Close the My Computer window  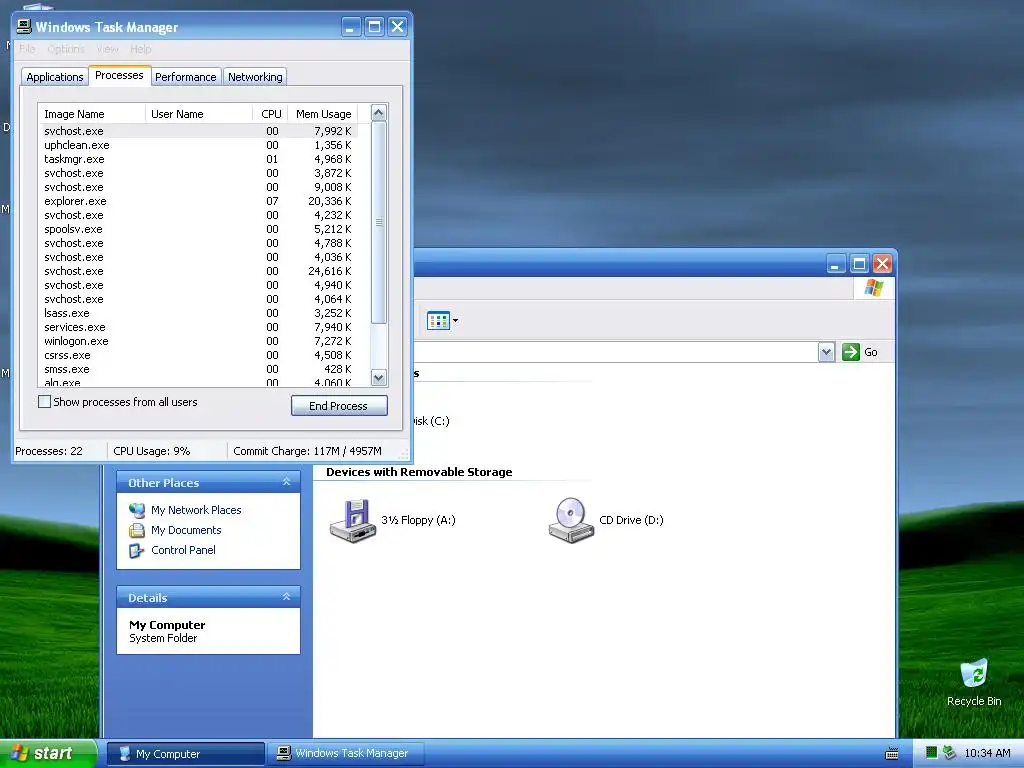[882, 264]
